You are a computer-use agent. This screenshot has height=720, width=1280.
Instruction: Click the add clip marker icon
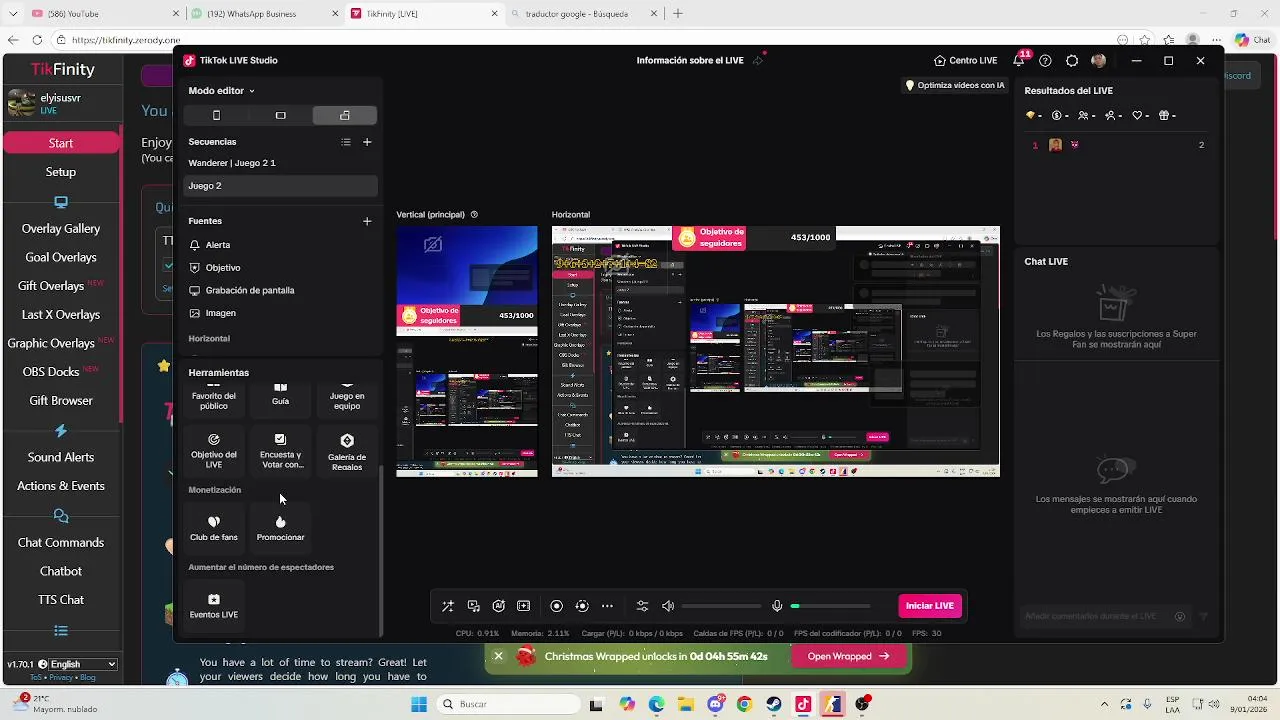click(523, 606)
